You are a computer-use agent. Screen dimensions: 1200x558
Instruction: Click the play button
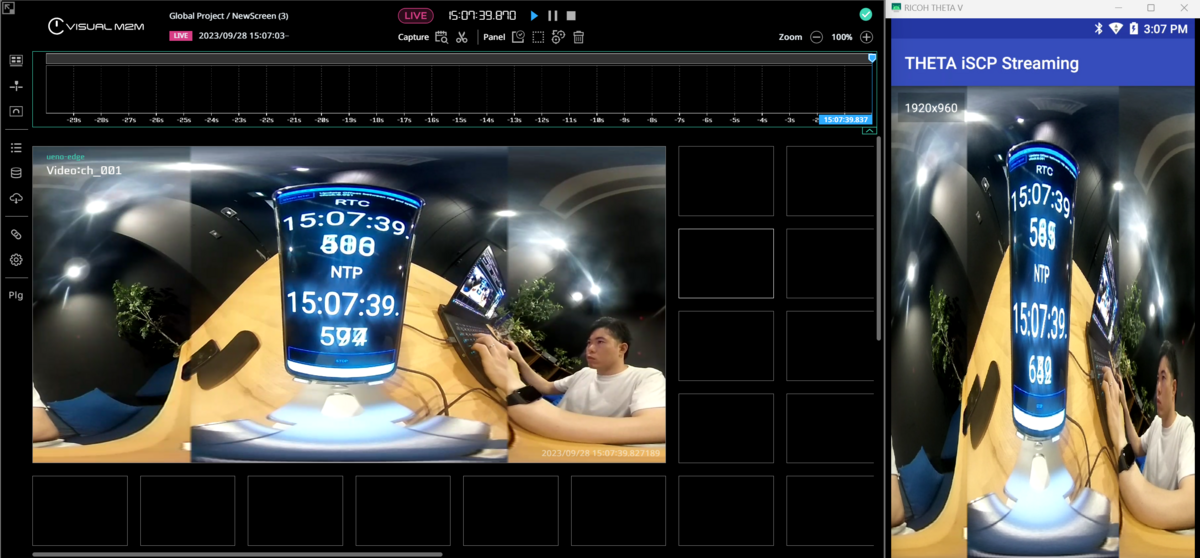click(534, 16)
